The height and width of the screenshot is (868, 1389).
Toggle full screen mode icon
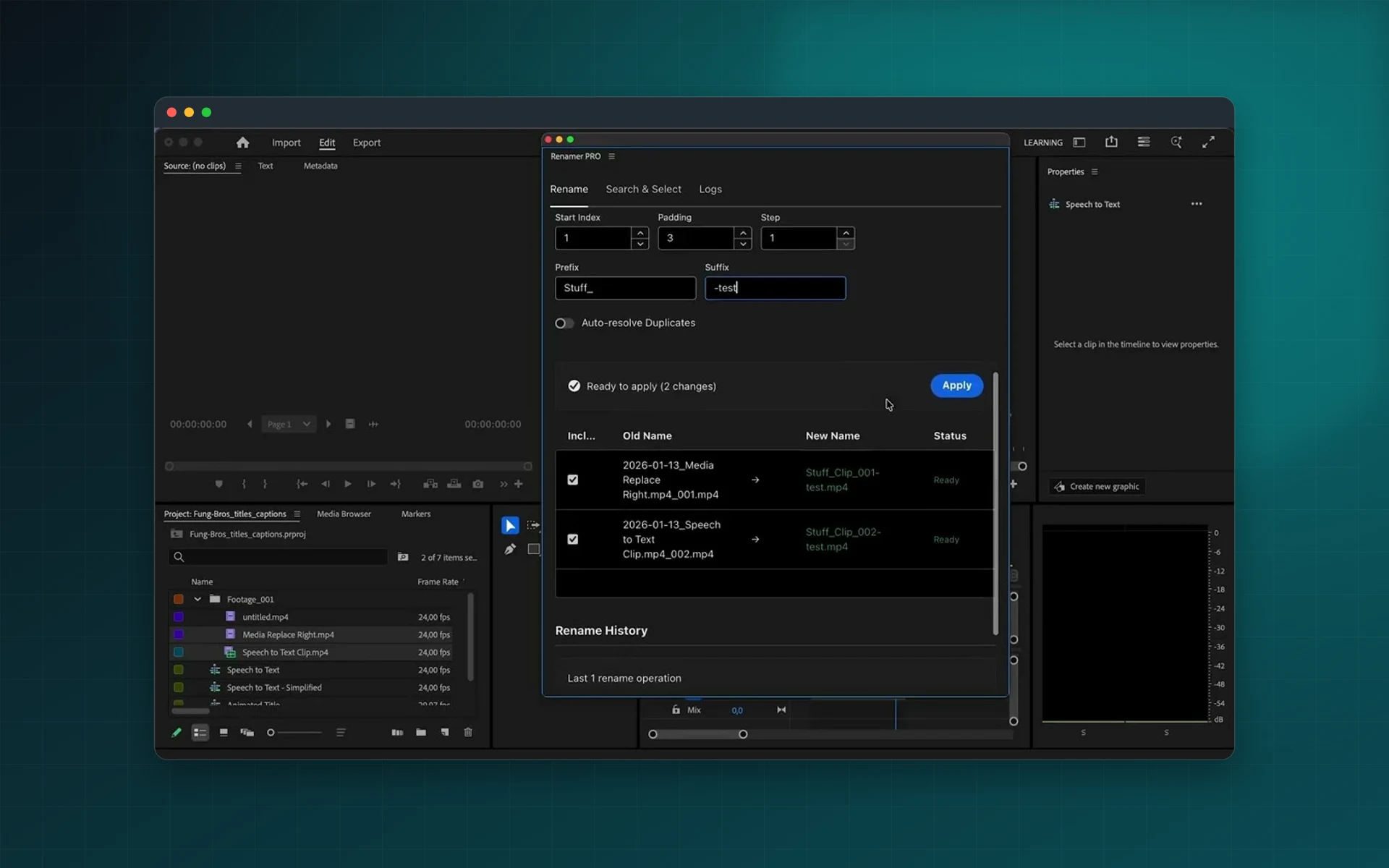pos(1208,142)
